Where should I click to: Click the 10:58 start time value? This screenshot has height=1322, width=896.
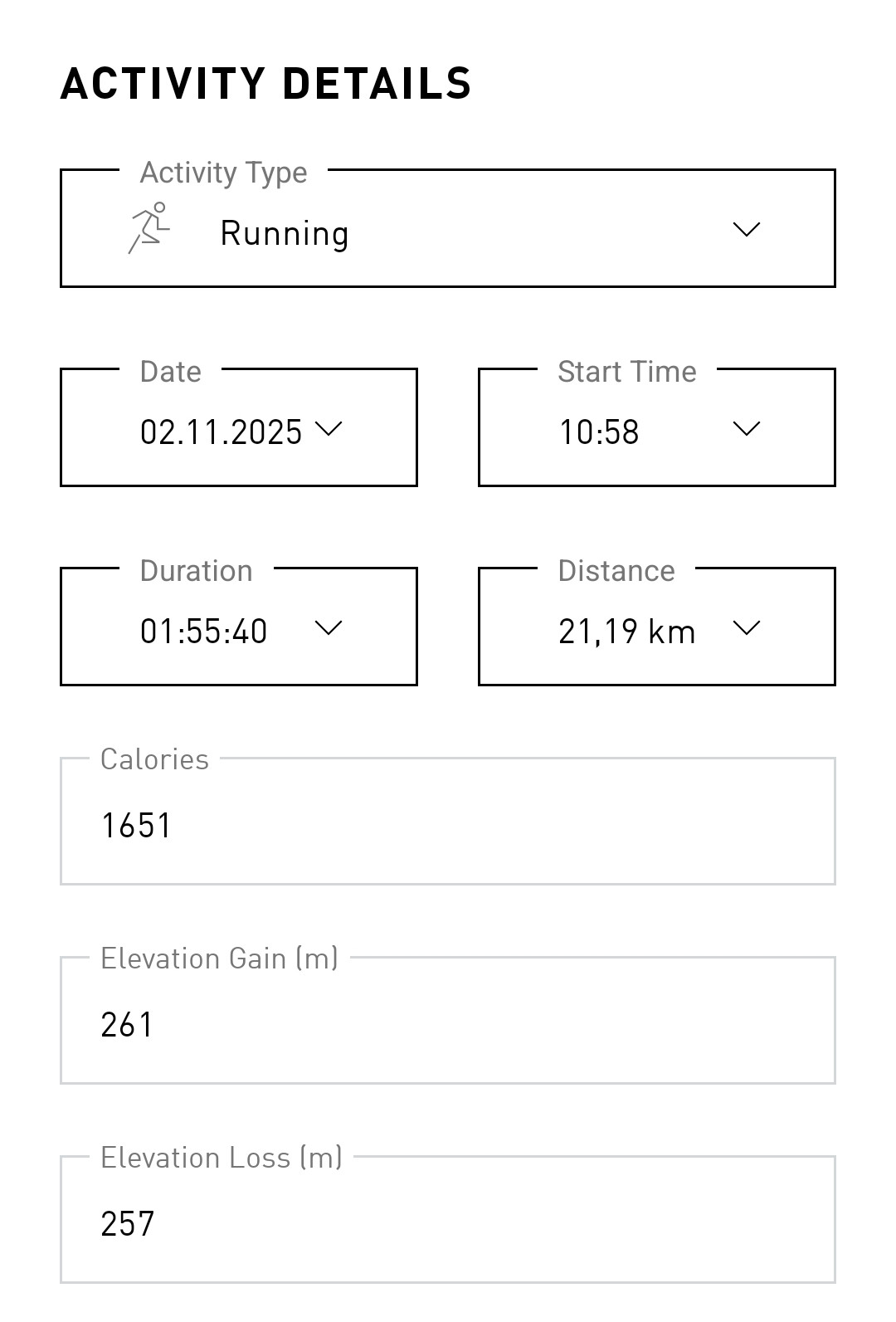tap(598, 432)
